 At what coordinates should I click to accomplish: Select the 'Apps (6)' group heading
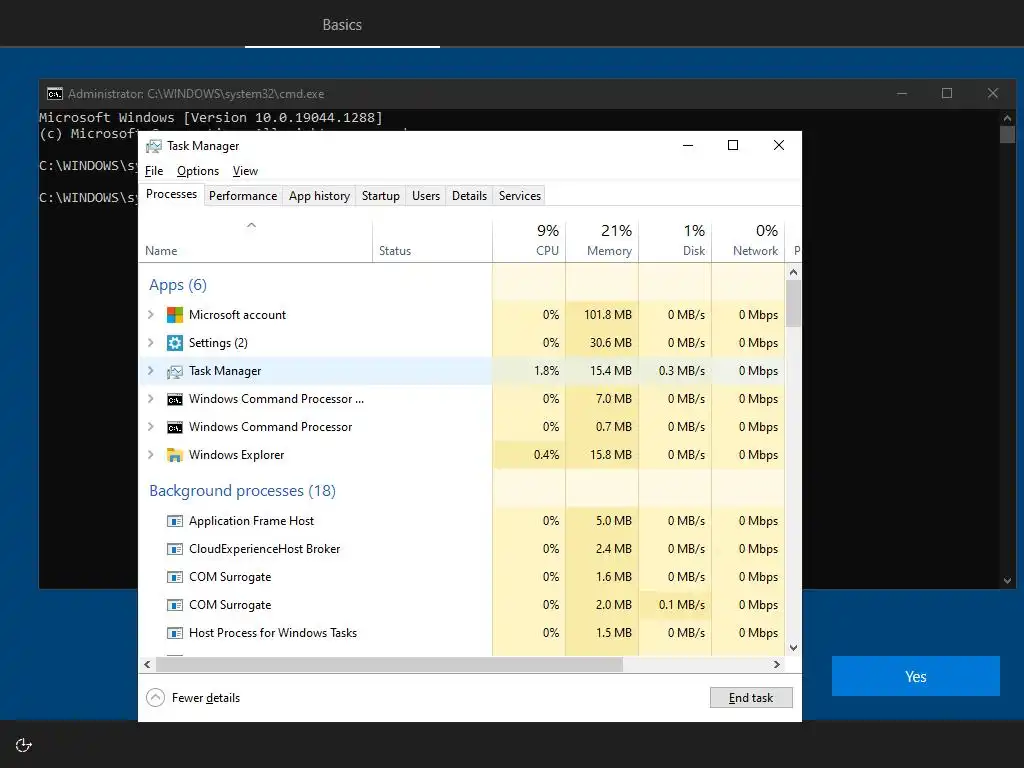(x=178, y=285)
